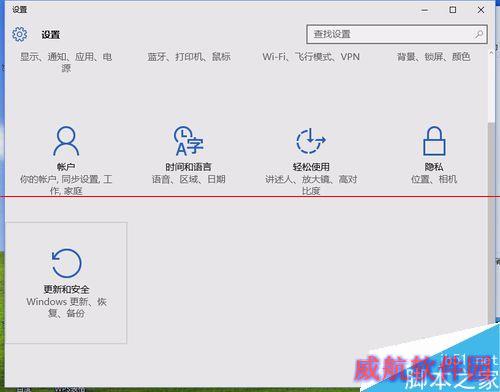Click Wi-Fi、飞行模式、VPN network description
This screenshot has height=392, width=500.
click(x=311, y=57)
